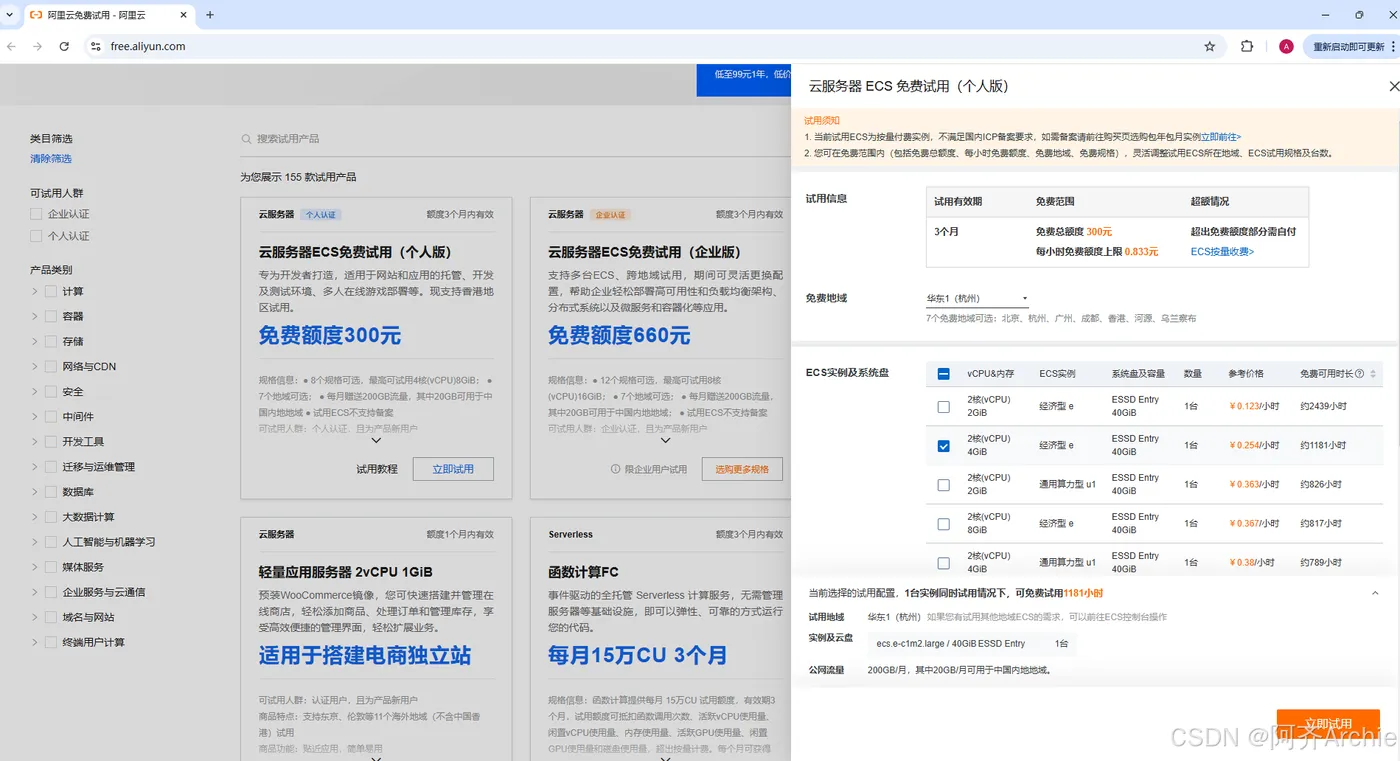Select the ￥0.123/小时 经济型 e instance row checkbox
1400x761 pixels.
944,407
